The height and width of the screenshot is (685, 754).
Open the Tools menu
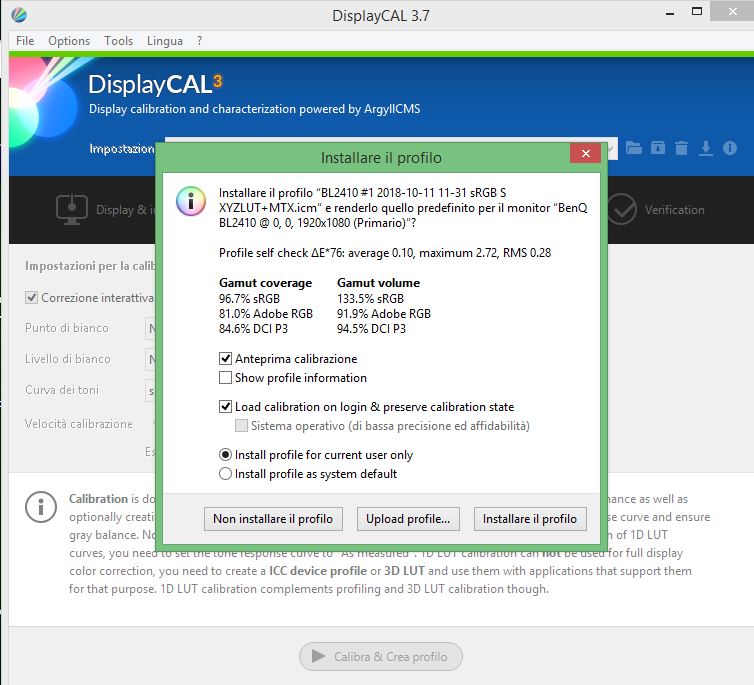[x=118, y=41]
